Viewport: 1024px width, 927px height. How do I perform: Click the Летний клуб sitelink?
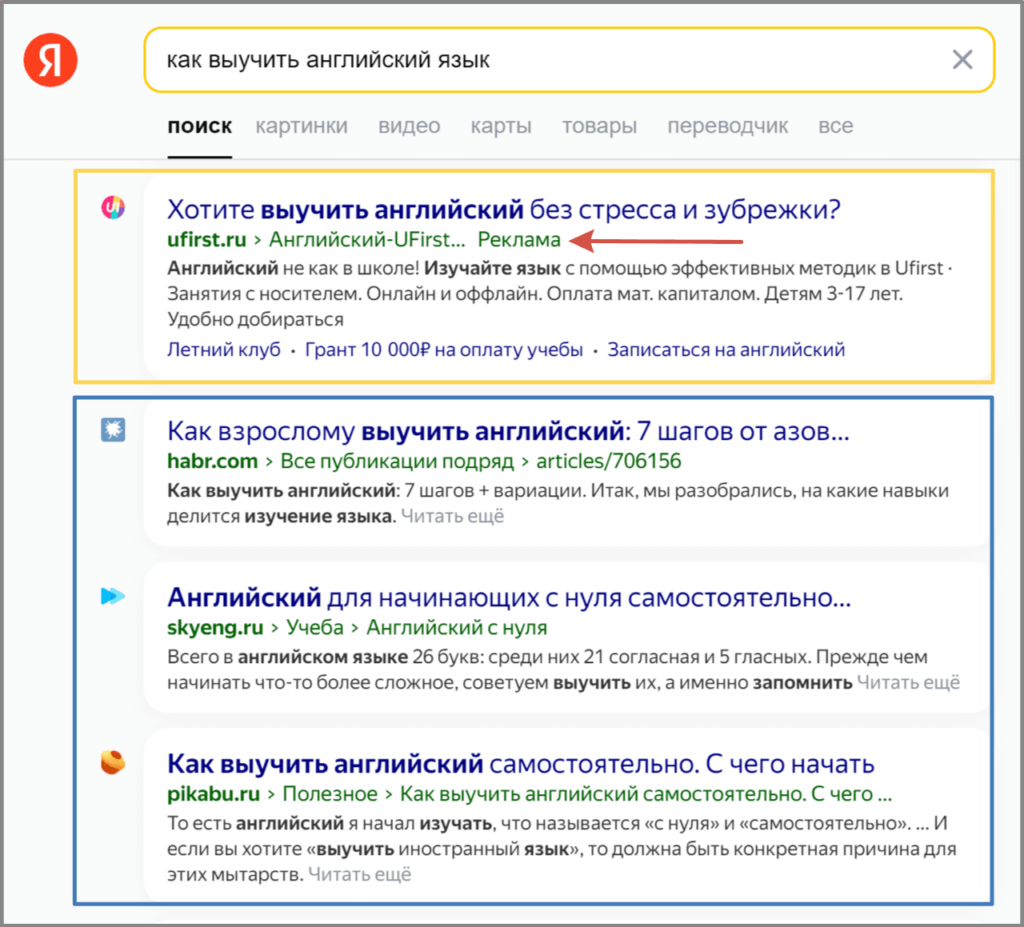223,350
